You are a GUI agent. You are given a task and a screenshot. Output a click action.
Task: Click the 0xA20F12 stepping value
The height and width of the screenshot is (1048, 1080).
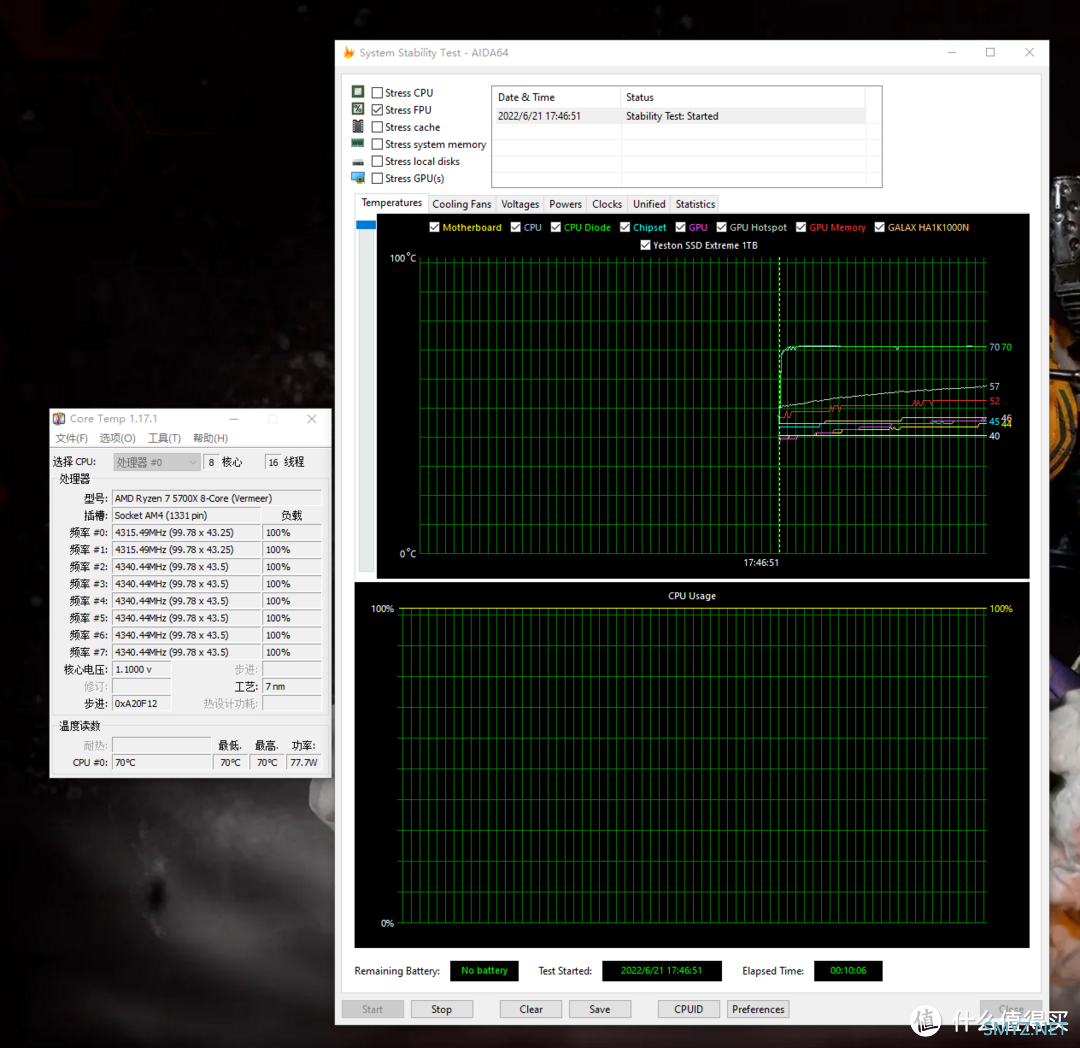tap(142, 704)
